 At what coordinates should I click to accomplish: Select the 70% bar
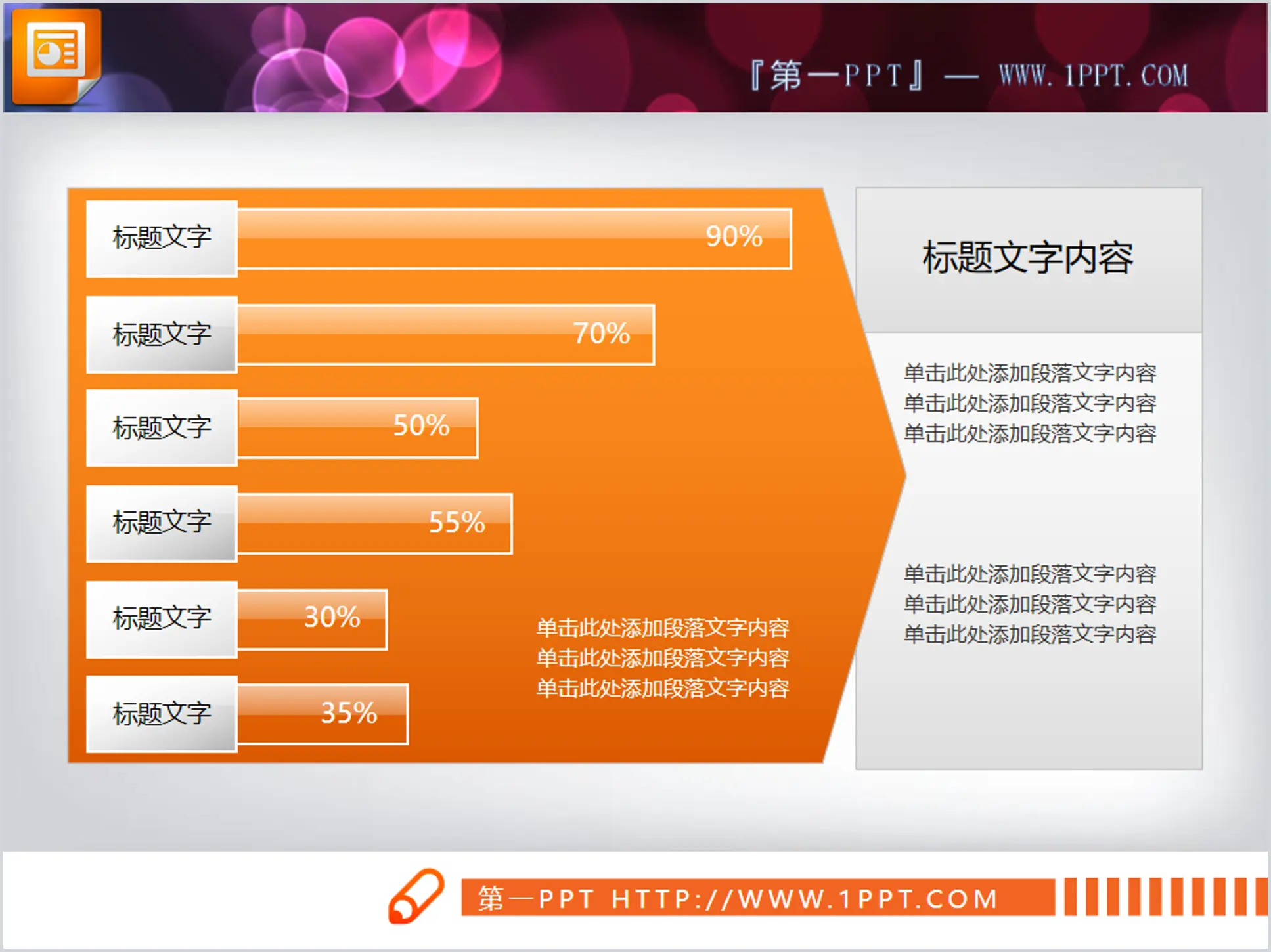pos(446,335)
